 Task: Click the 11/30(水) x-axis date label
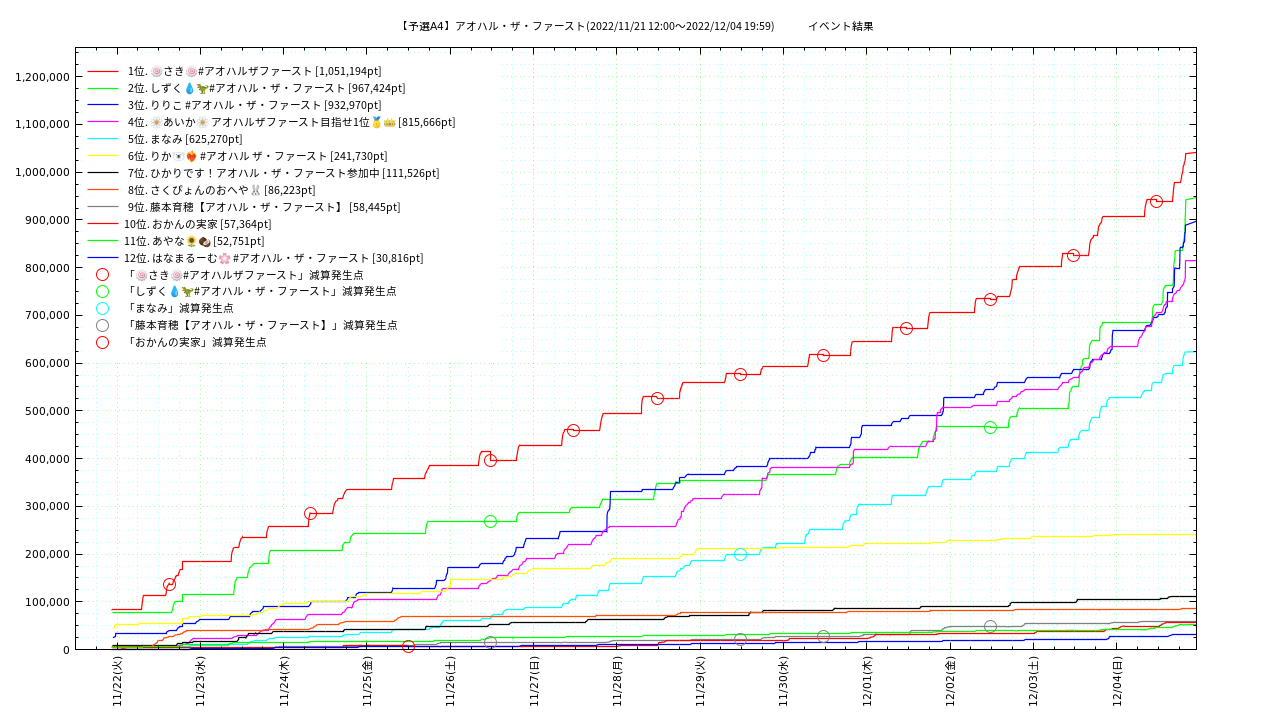tap(784, 682)
